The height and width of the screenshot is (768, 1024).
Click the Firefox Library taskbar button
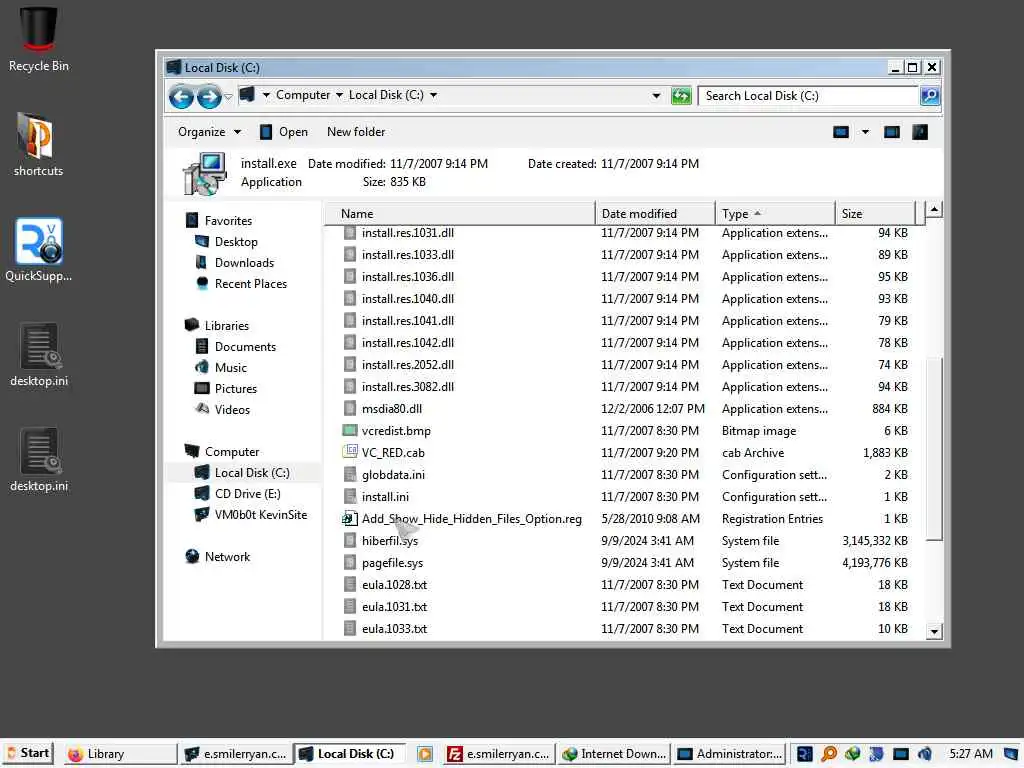[x=120, y=754]
